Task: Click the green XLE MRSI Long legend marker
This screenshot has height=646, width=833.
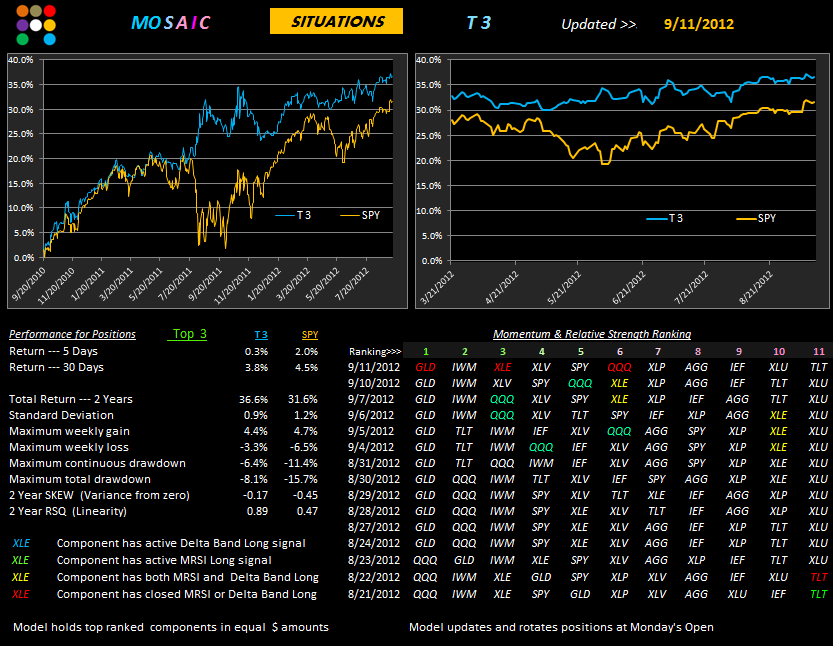Action: pyautogui.click(x=21, y=560)
